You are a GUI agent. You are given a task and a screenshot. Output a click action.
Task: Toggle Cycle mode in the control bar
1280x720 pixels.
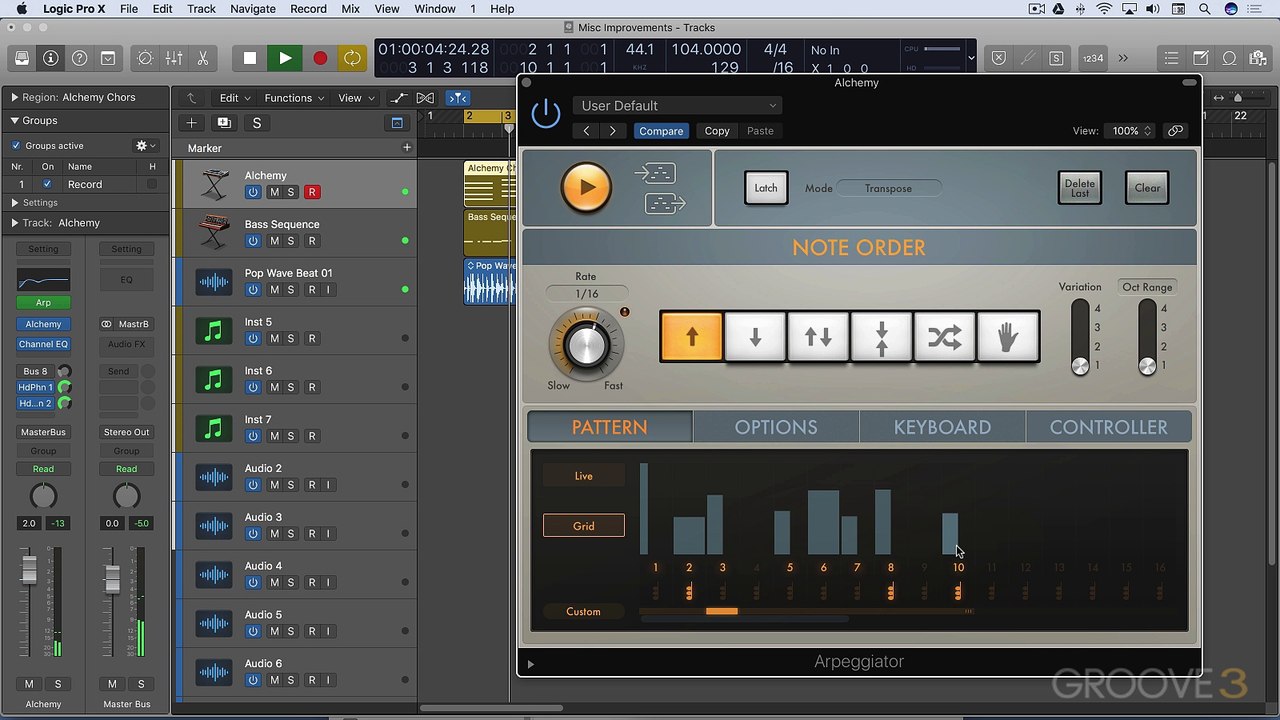point(353,58)
